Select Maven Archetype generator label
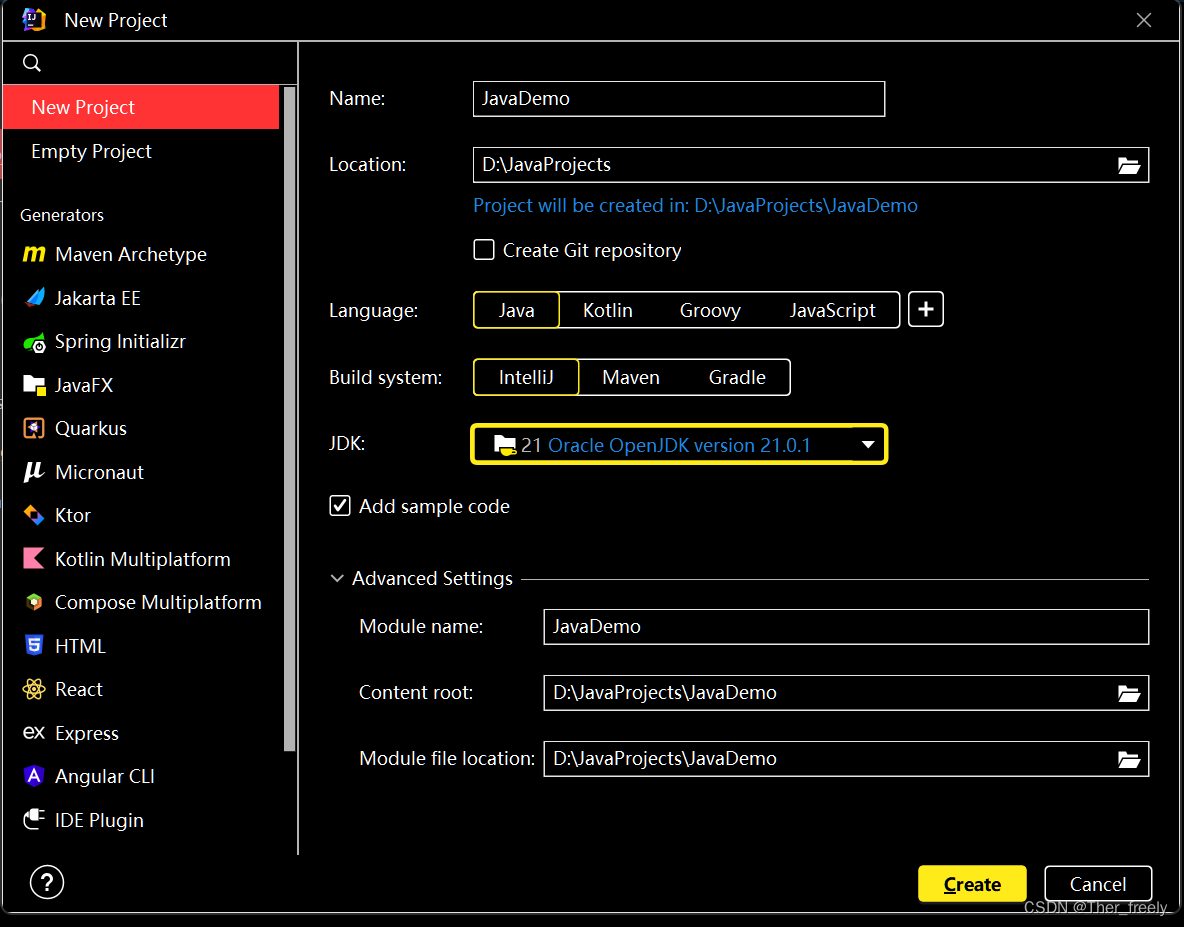The image size is (1184, 927). 131,254
